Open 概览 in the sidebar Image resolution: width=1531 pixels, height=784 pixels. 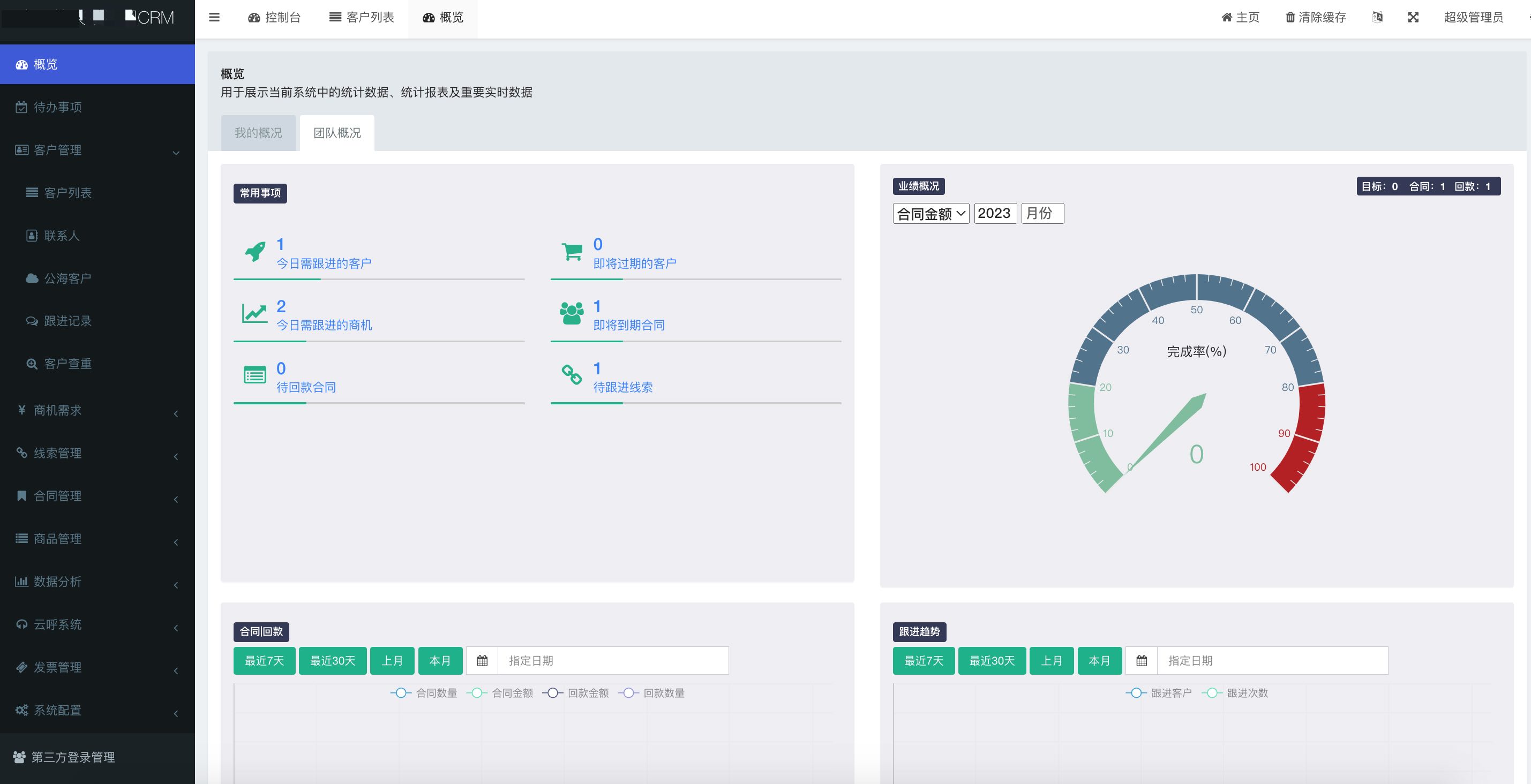(x=97, y=64)
